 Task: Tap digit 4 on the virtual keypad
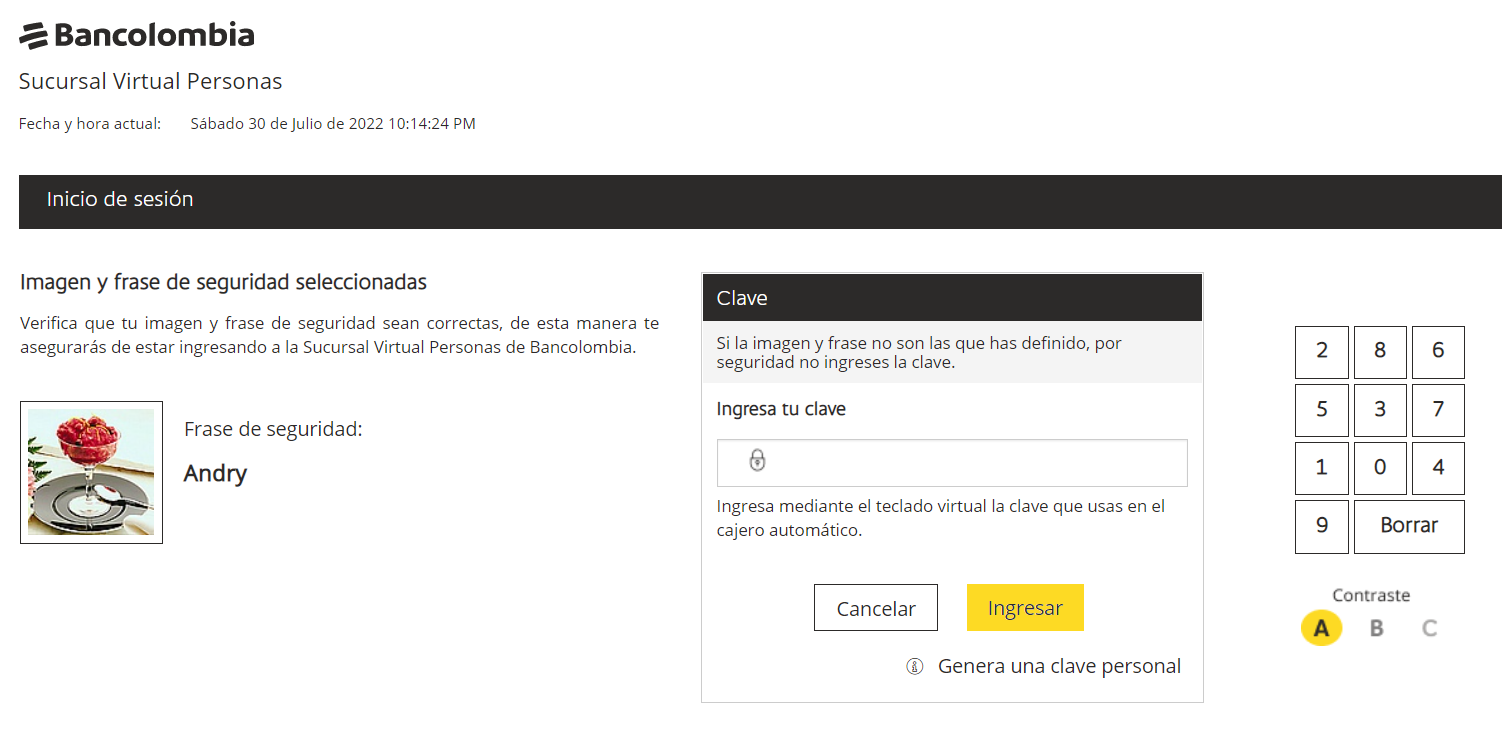pos(1438,468)
